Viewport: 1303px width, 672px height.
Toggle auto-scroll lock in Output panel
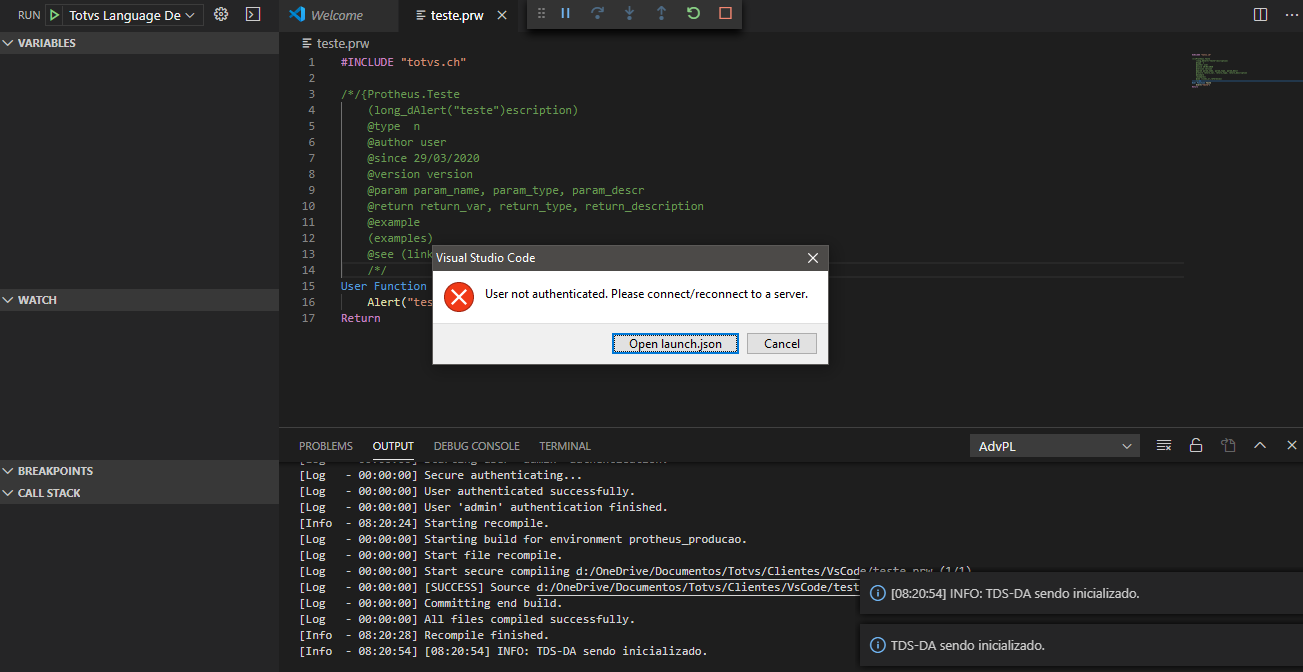click(x=1196, y=445)
